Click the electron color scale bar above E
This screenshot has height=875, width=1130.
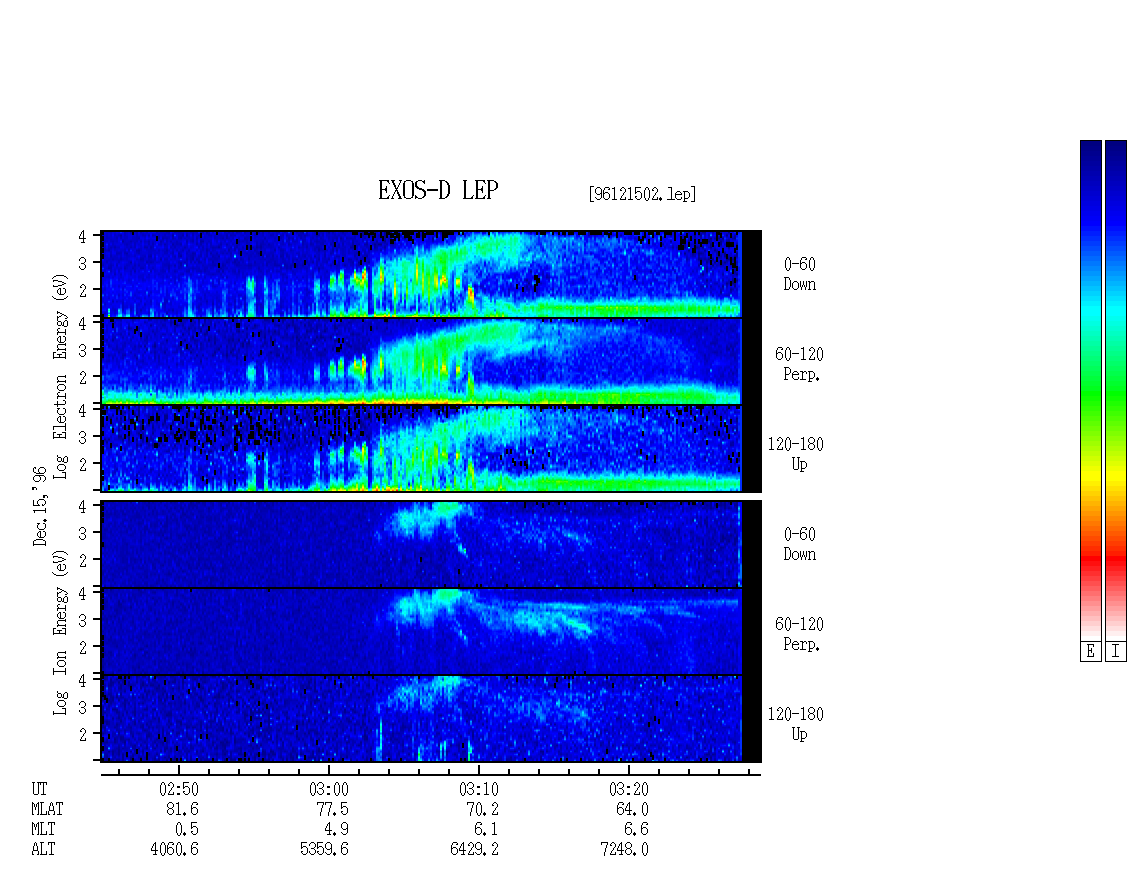tap(1090, 390)
